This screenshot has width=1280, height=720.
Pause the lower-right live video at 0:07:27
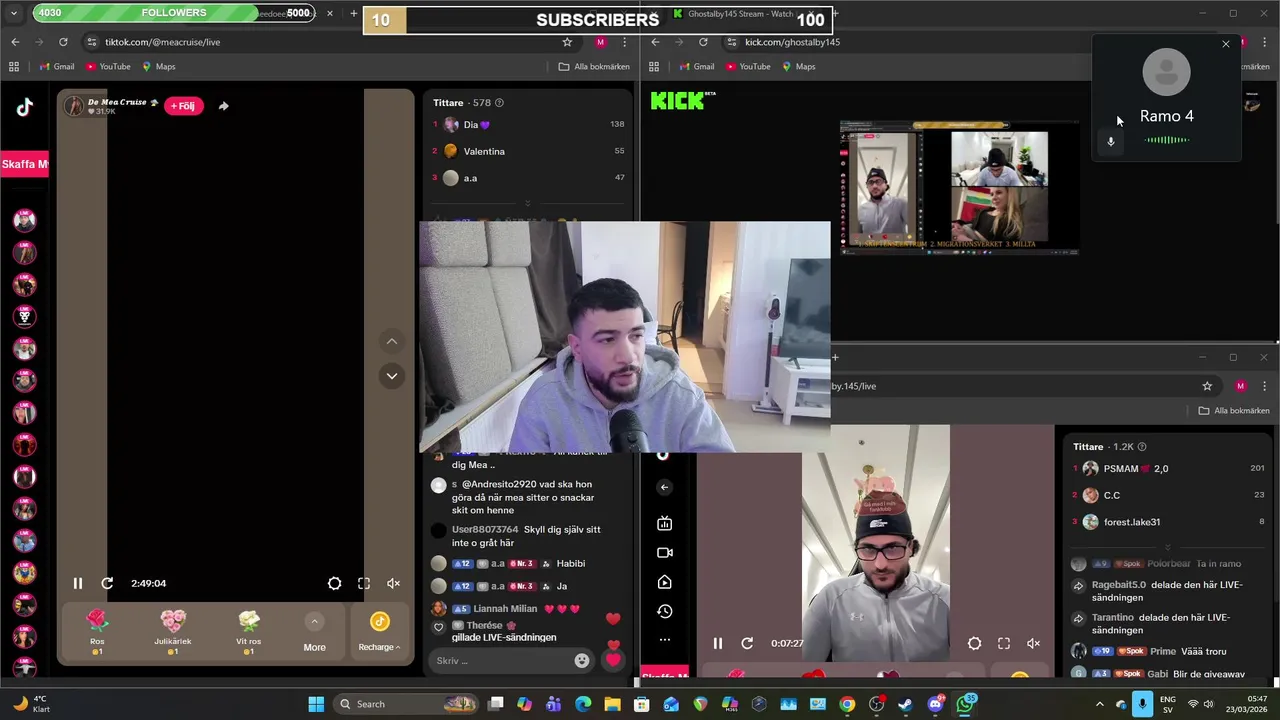pos(717,643)
